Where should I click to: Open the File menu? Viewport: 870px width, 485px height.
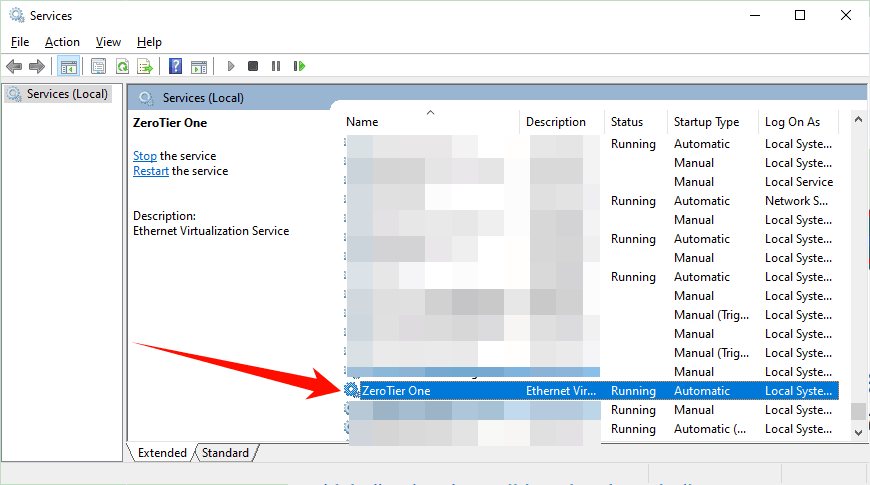click(x=20, y=42)
